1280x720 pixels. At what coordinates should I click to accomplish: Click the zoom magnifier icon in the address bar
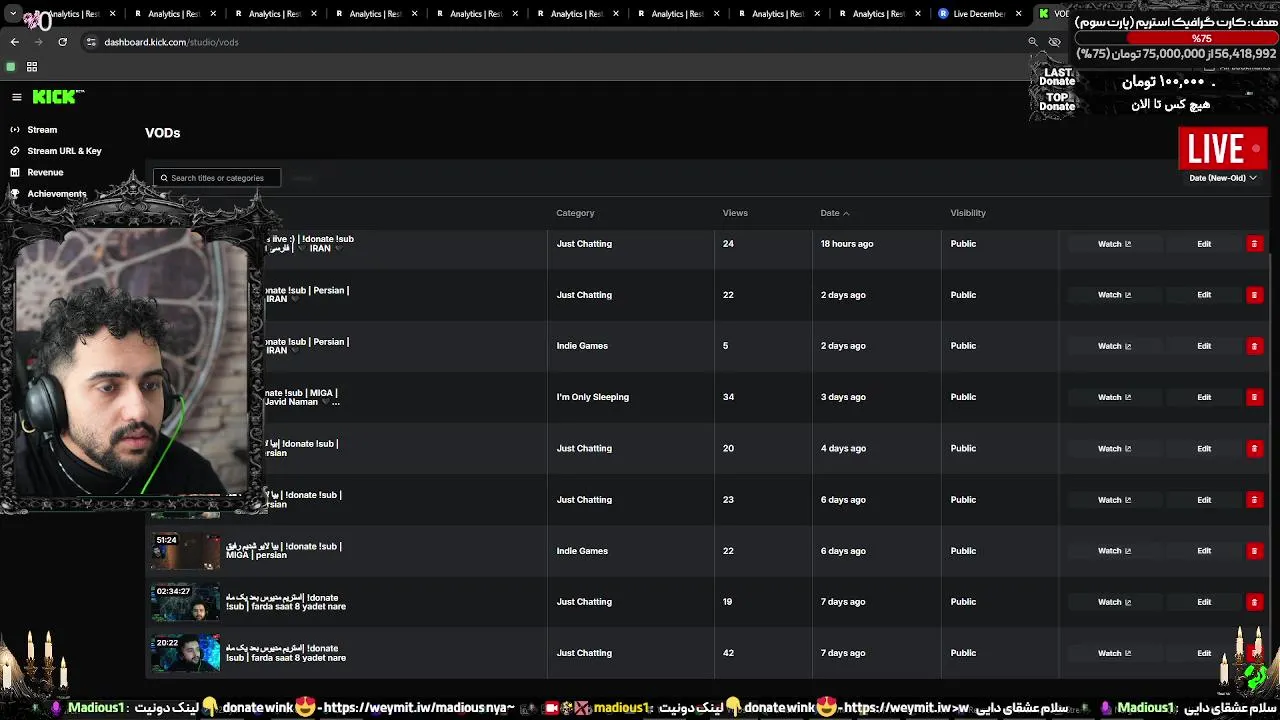click(1033, 42)
